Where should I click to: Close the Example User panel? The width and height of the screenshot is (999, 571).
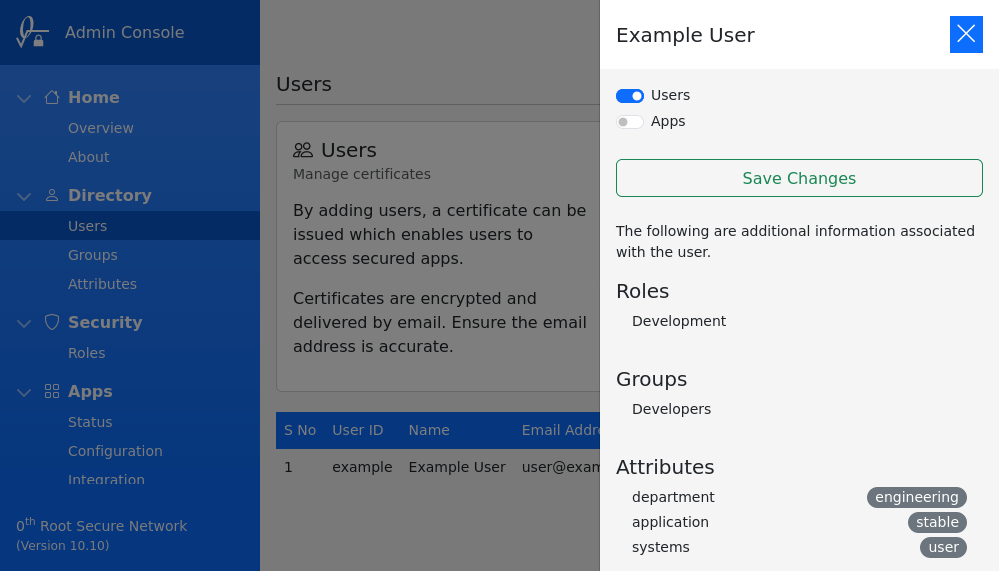click(x=966, y=34)
